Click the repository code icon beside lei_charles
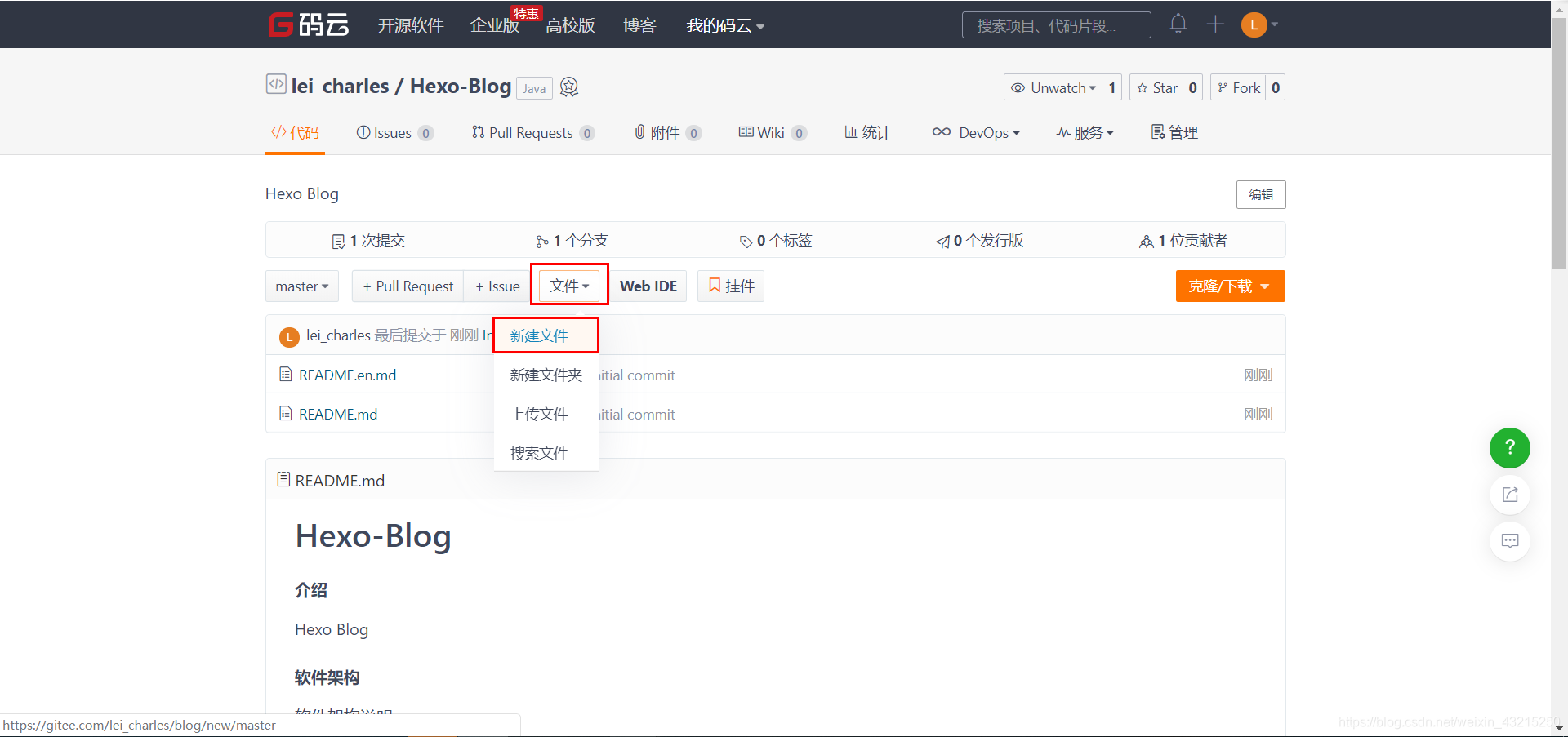This screenshot has height=737, width=1568. [276, 84]
